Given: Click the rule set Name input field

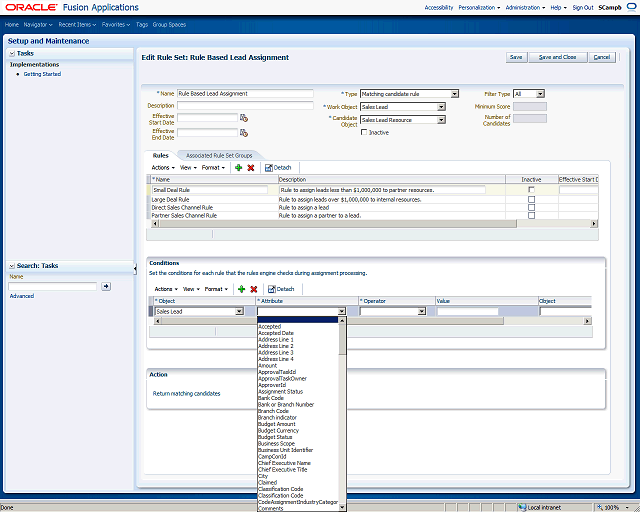Looking at the screenshot, I should click(x=245, y=93).
